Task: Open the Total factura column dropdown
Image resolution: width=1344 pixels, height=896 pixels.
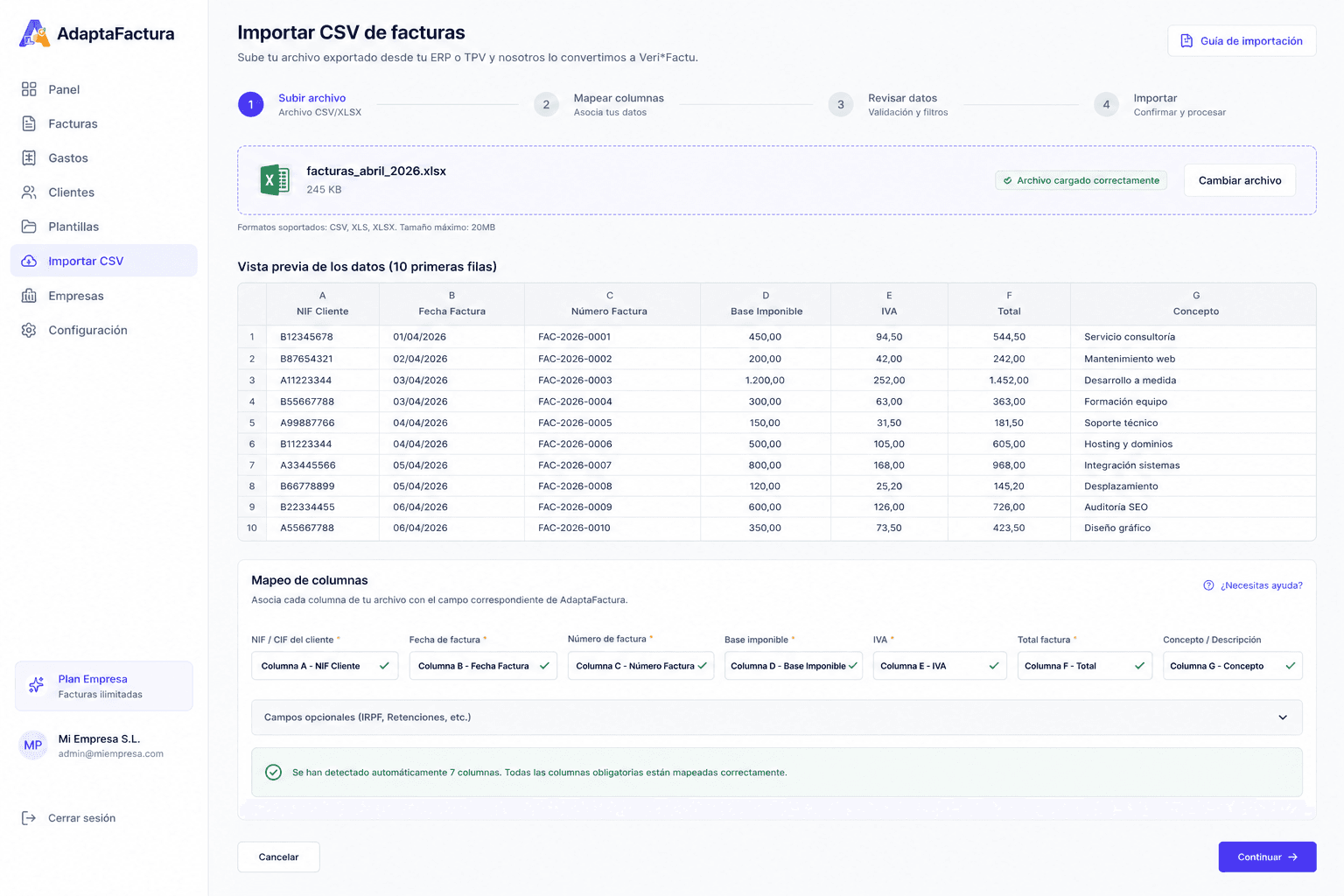Action: click(1085, 666)
